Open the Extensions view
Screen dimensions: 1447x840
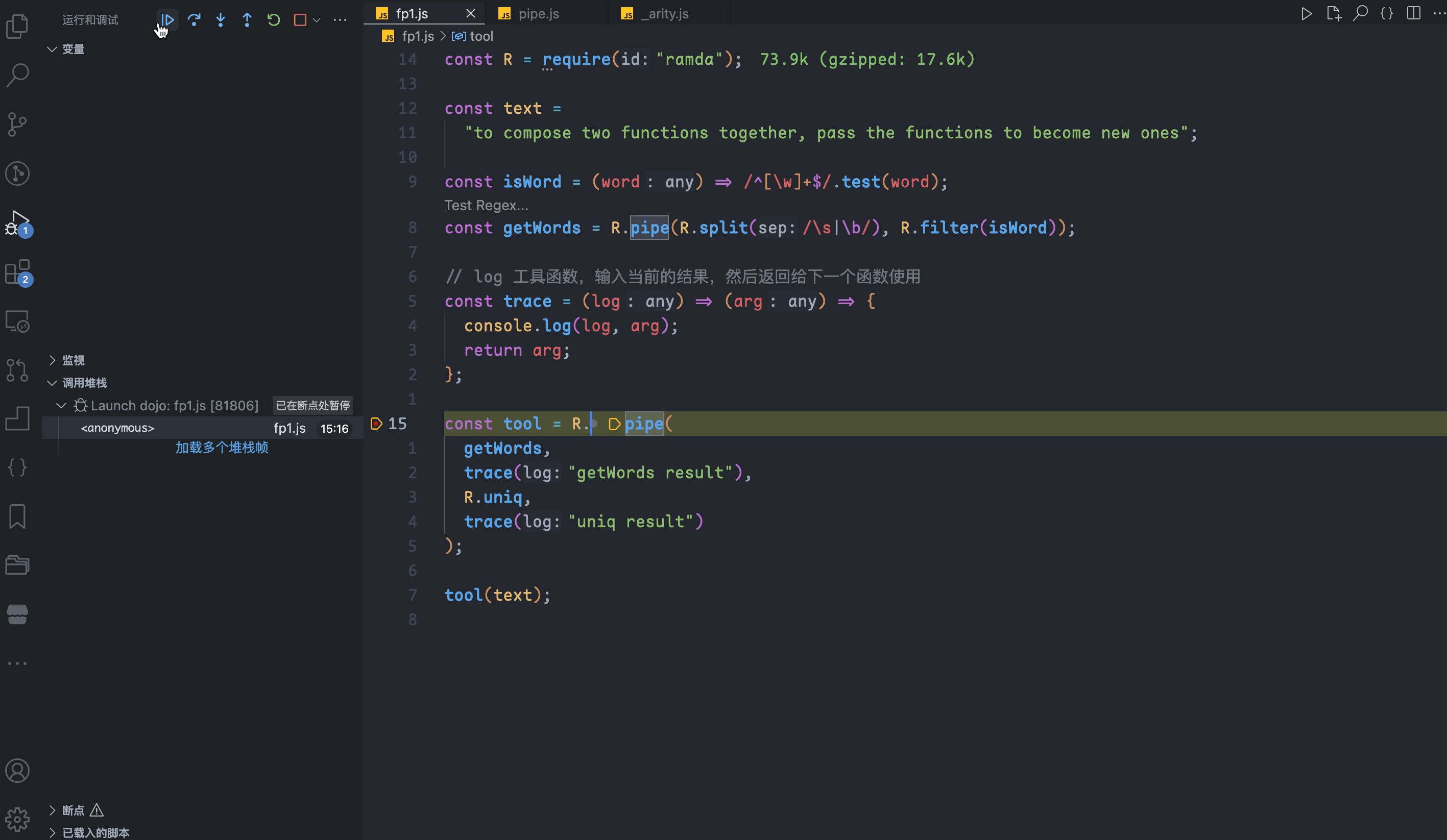coord(17,272)
